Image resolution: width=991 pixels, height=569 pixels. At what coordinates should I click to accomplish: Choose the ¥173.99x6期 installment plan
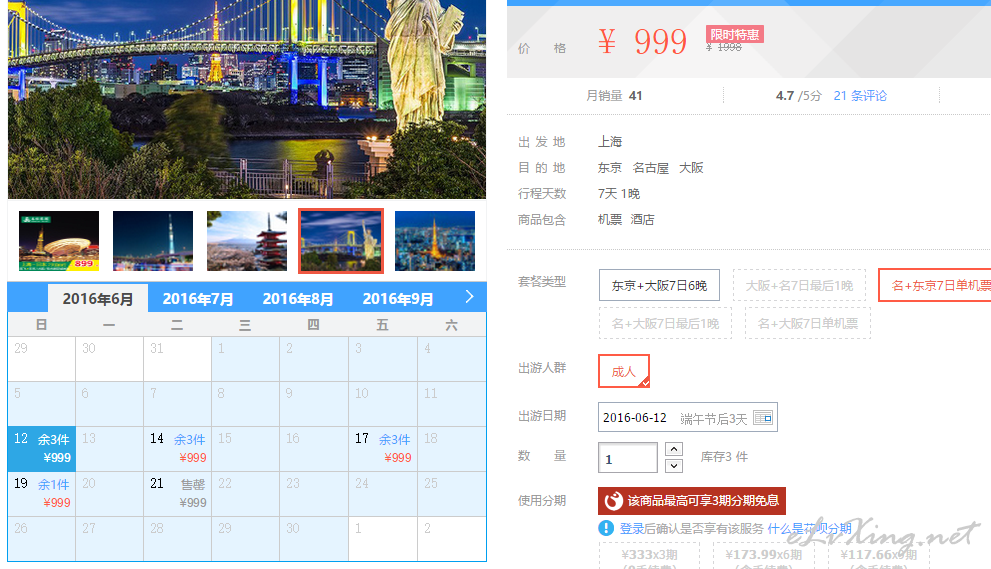pos(763,555)
